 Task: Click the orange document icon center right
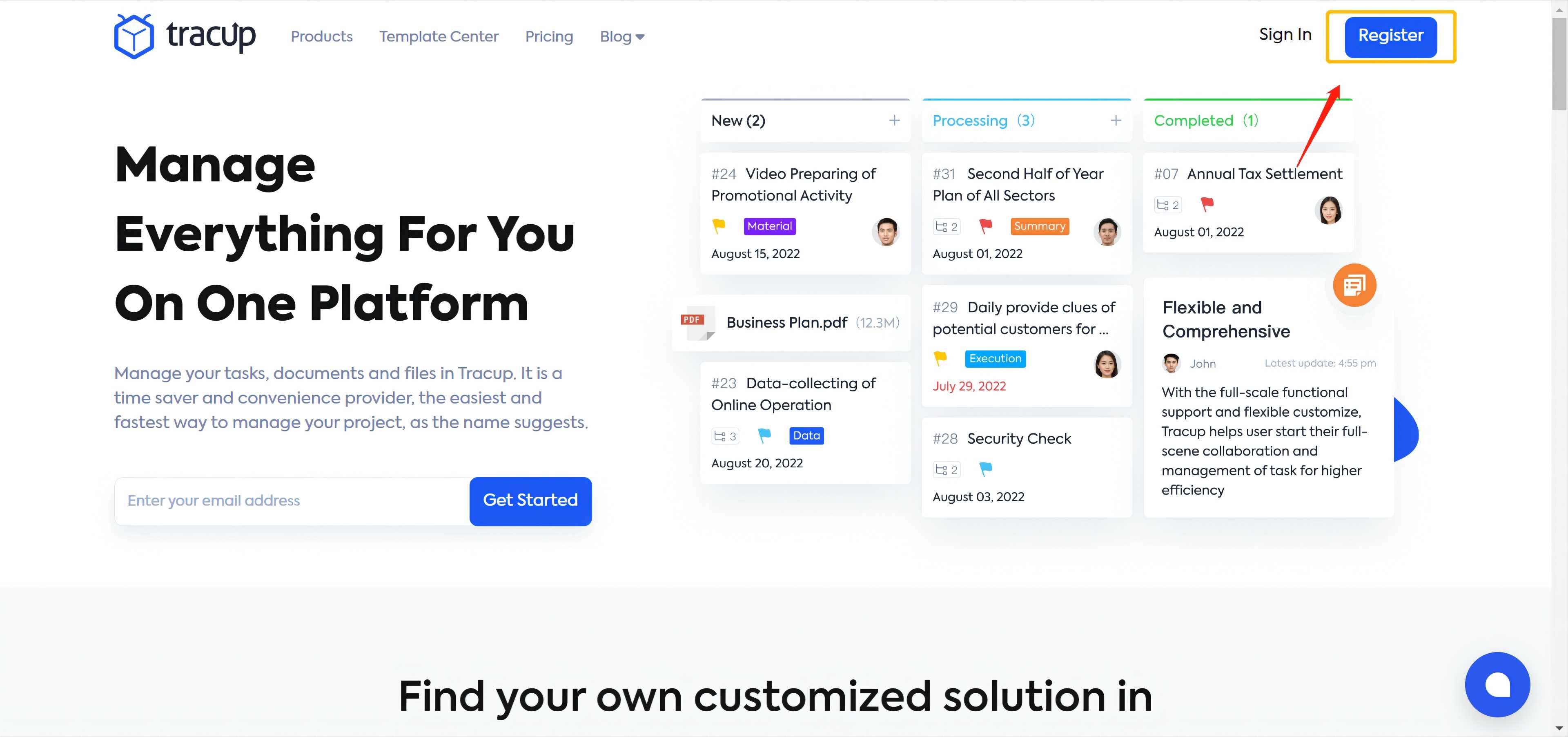(1354, 284)
